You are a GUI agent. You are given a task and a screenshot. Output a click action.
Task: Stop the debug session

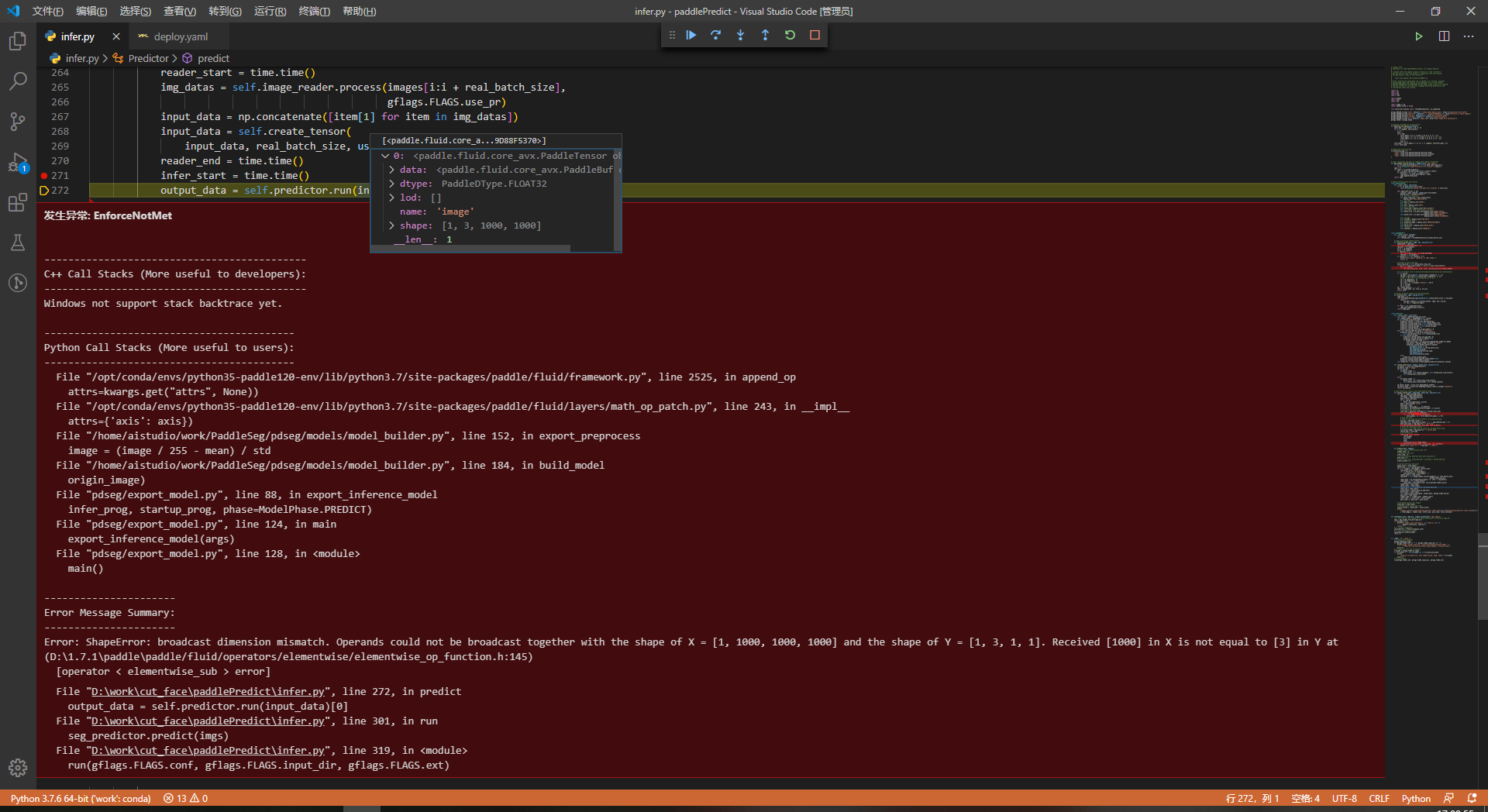point(815,35)
